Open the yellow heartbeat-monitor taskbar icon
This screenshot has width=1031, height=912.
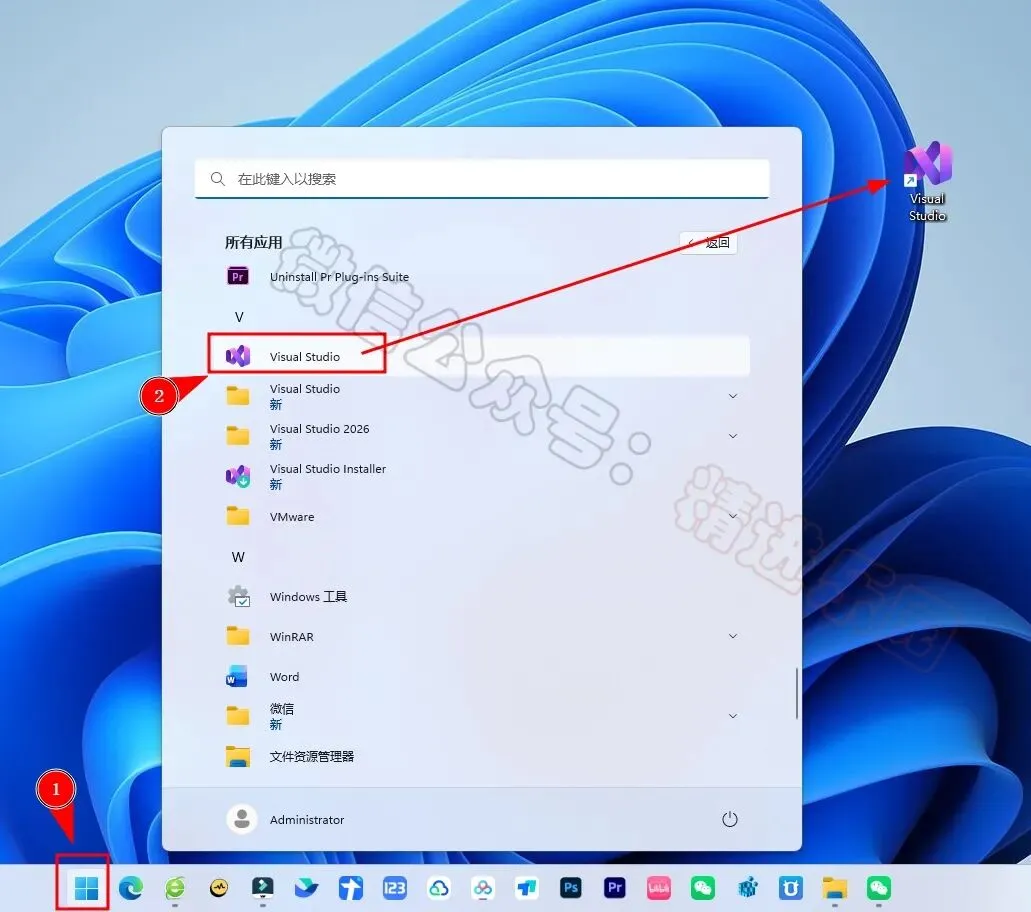[219, 888]
